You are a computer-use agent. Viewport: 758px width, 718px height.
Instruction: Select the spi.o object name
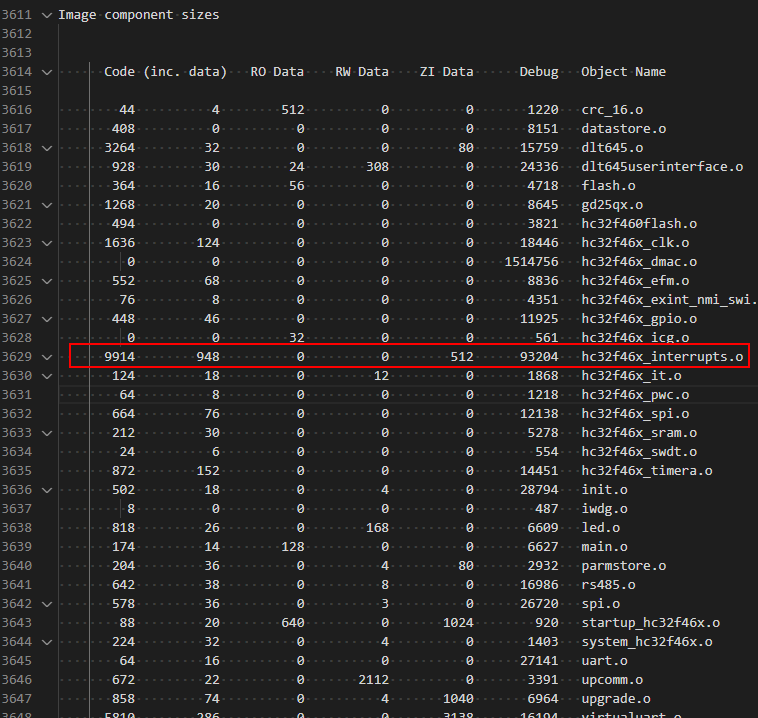pyautogui.click(x=600, y=604)
